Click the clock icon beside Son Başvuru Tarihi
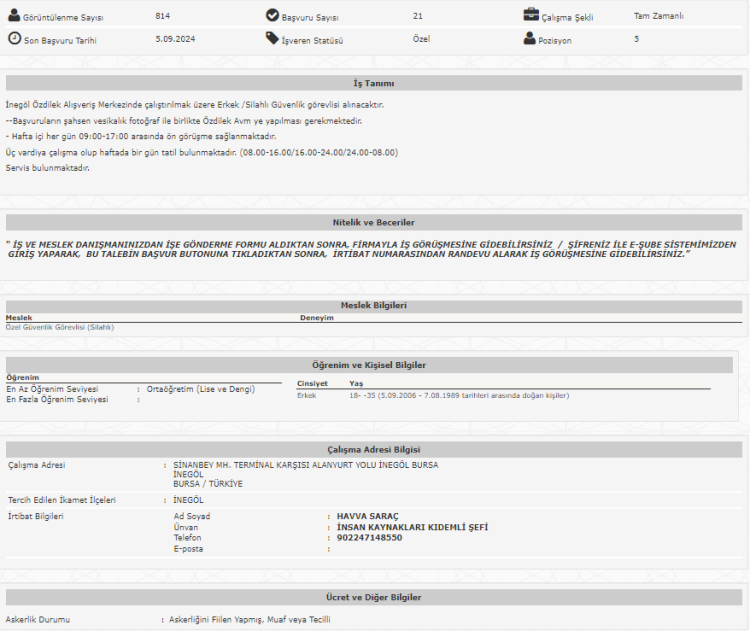Image resolution: width=750 pixels, height=631 pixels. coord(14,38)
